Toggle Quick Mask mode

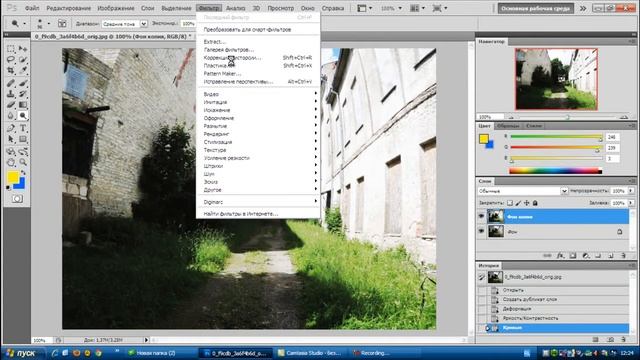(x=17, y=199)
